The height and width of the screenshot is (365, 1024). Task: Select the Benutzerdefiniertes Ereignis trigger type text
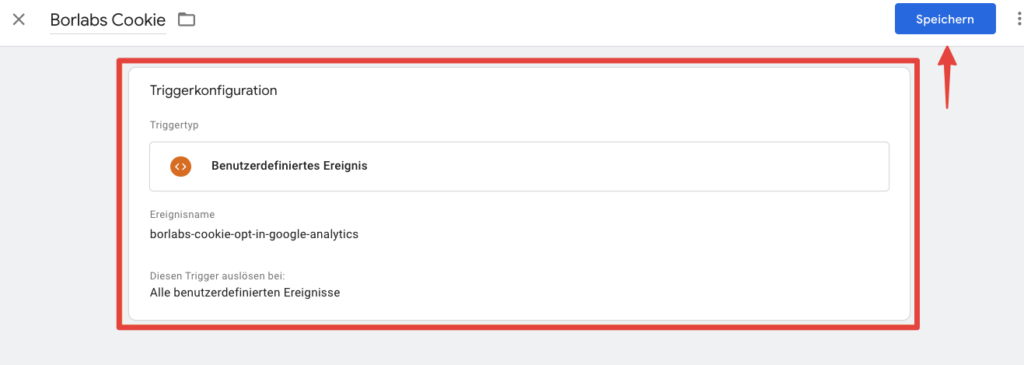tap(289, 166)
